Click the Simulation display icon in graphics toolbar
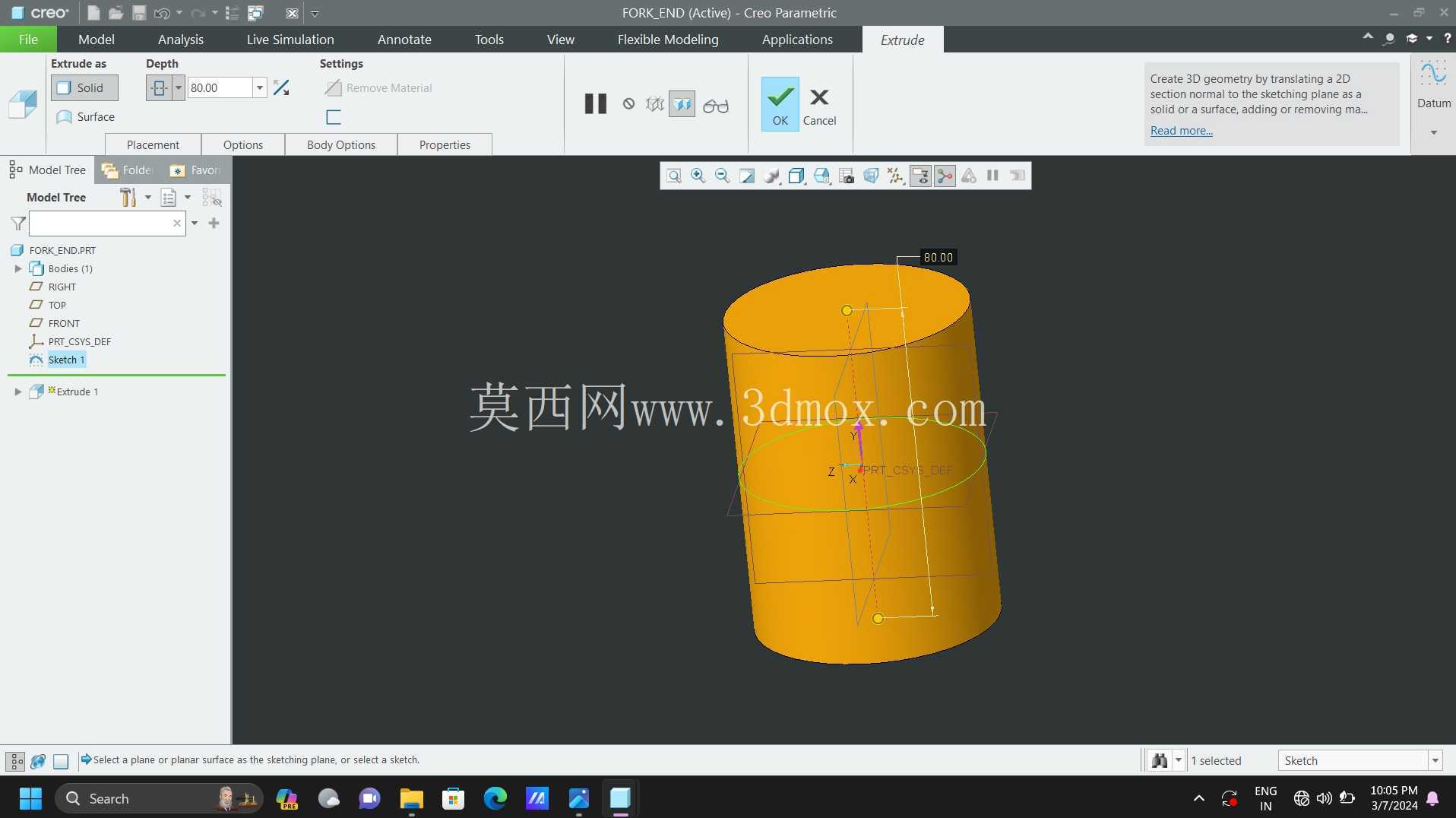The height and width of the screenshot is (818, 1456). (x=969, y=176)
